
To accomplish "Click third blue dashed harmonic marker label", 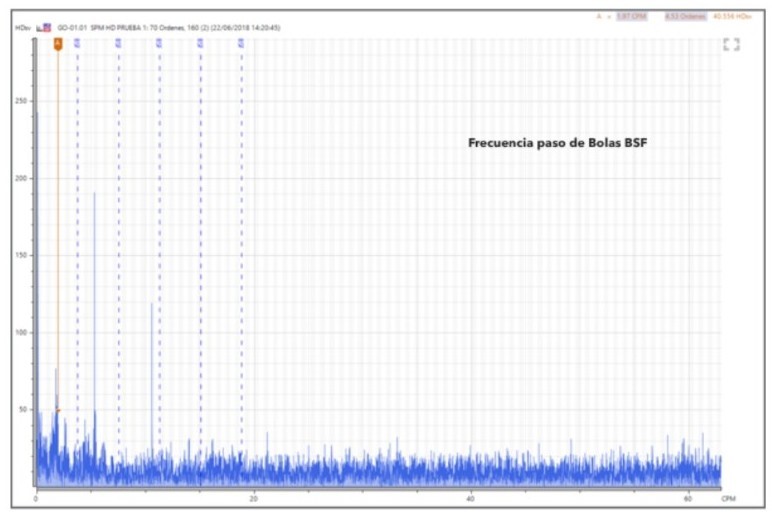I will coord(159,43).
